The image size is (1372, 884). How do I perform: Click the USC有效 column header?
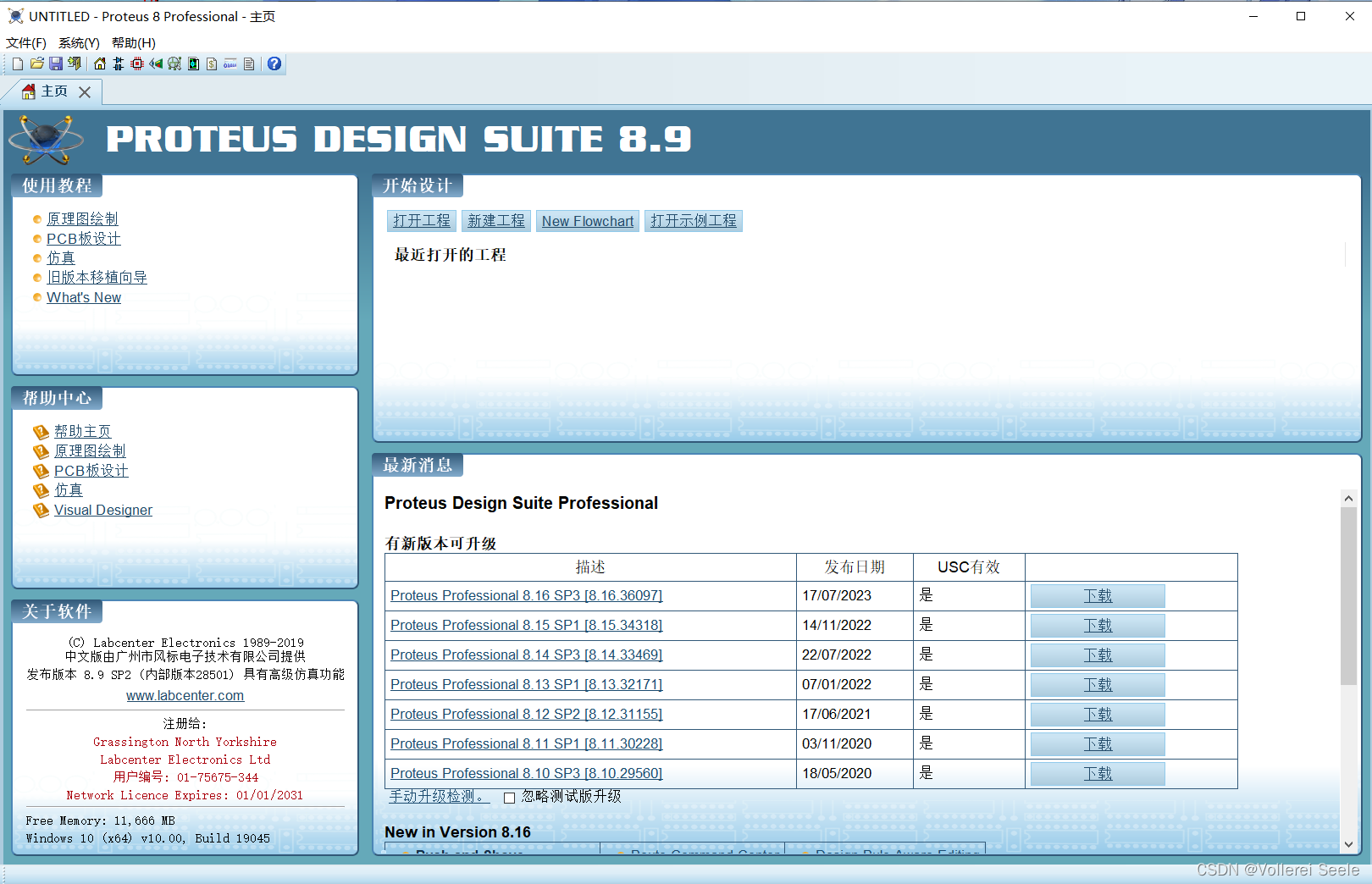(969, 567)
